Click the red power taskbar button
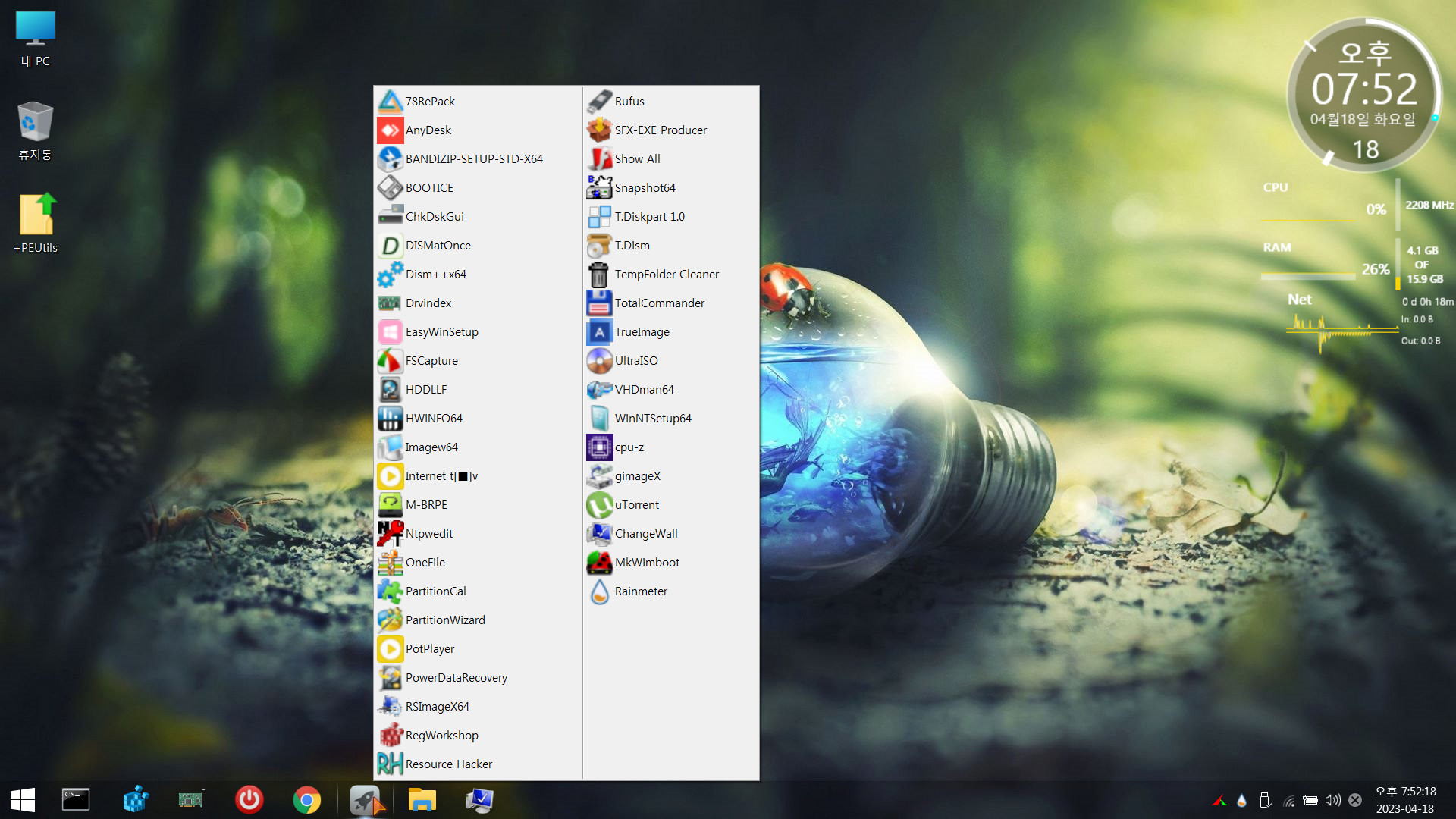Image resolution: width=1456 pixels, height=819 pixels. click(x=249, y=800)
